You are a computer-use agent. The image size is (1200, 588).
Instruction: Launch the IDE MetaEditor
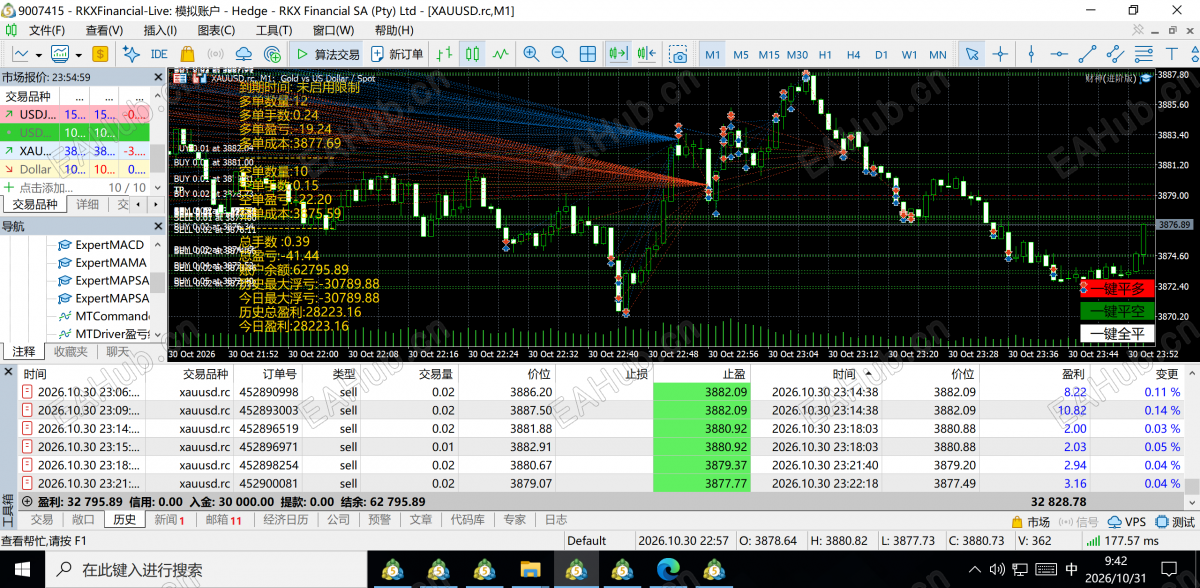coord(159,54)
